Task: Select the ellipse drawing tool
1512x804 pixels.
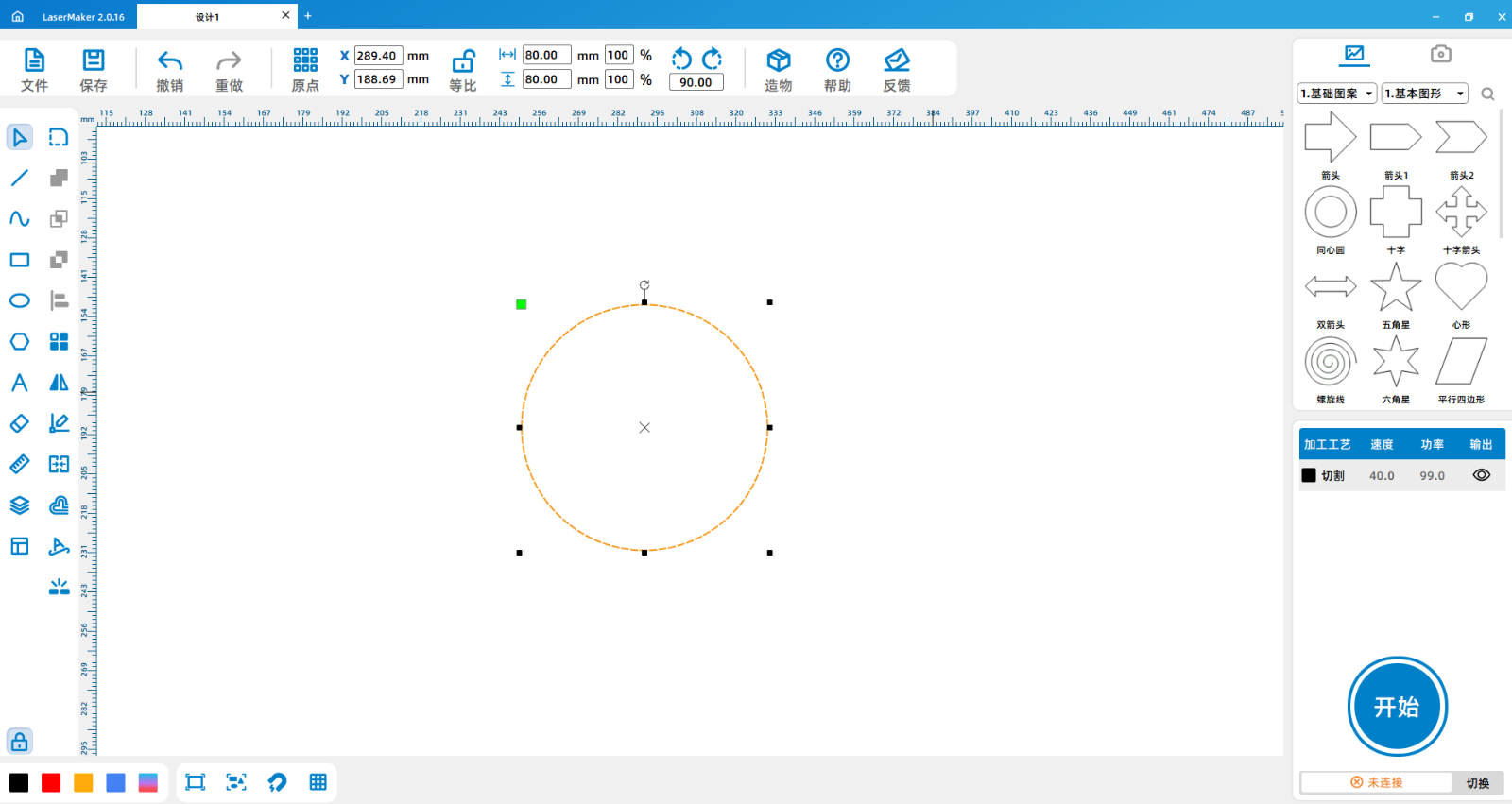Action: pos(20,301)
